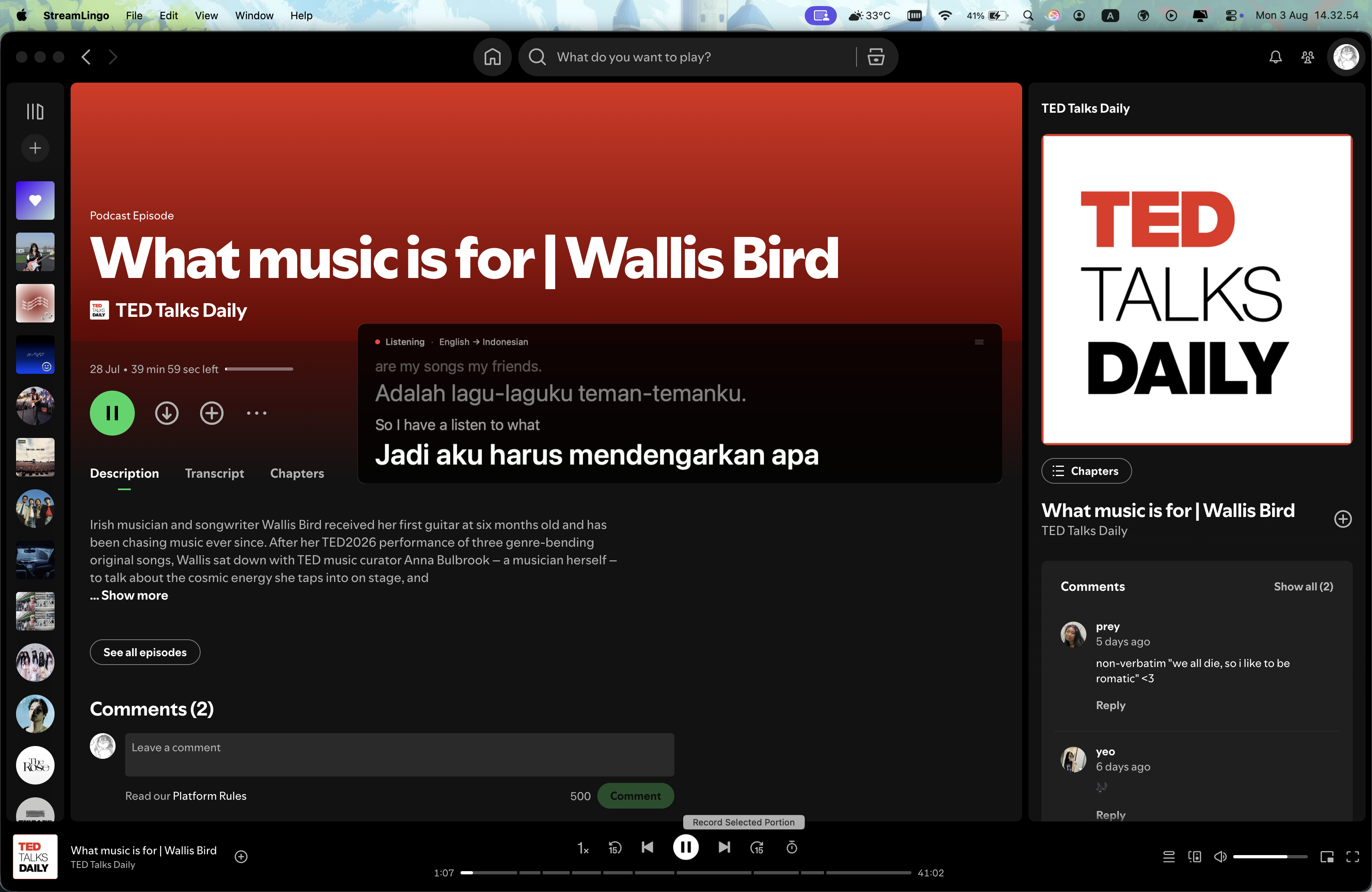
Task: Adjust the volume slider
Action: pyautogui.click(x=1270, y=857)
